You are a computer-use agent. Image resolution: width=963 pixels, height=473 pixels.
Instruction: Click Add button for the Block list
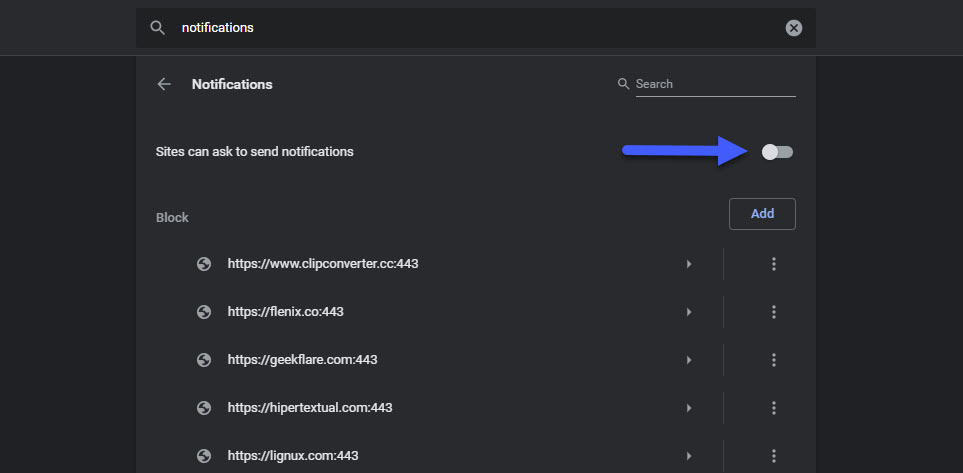pos(762,214)
